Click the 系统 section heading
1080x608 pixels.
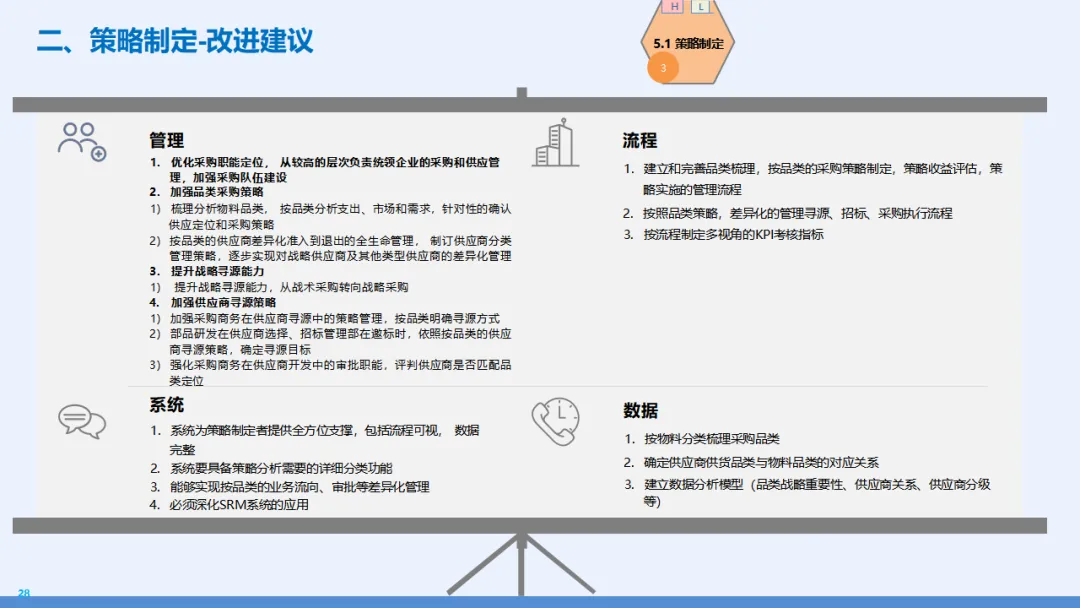tap(167, 405)
